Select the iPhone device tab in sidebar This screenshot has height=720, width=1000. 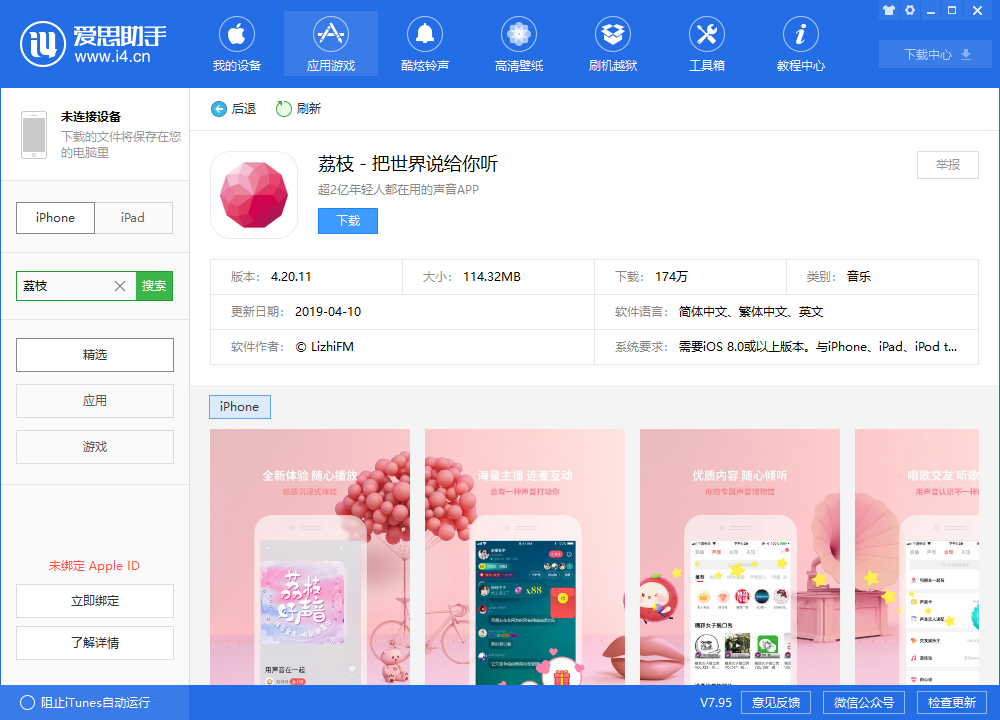[56, 218]
